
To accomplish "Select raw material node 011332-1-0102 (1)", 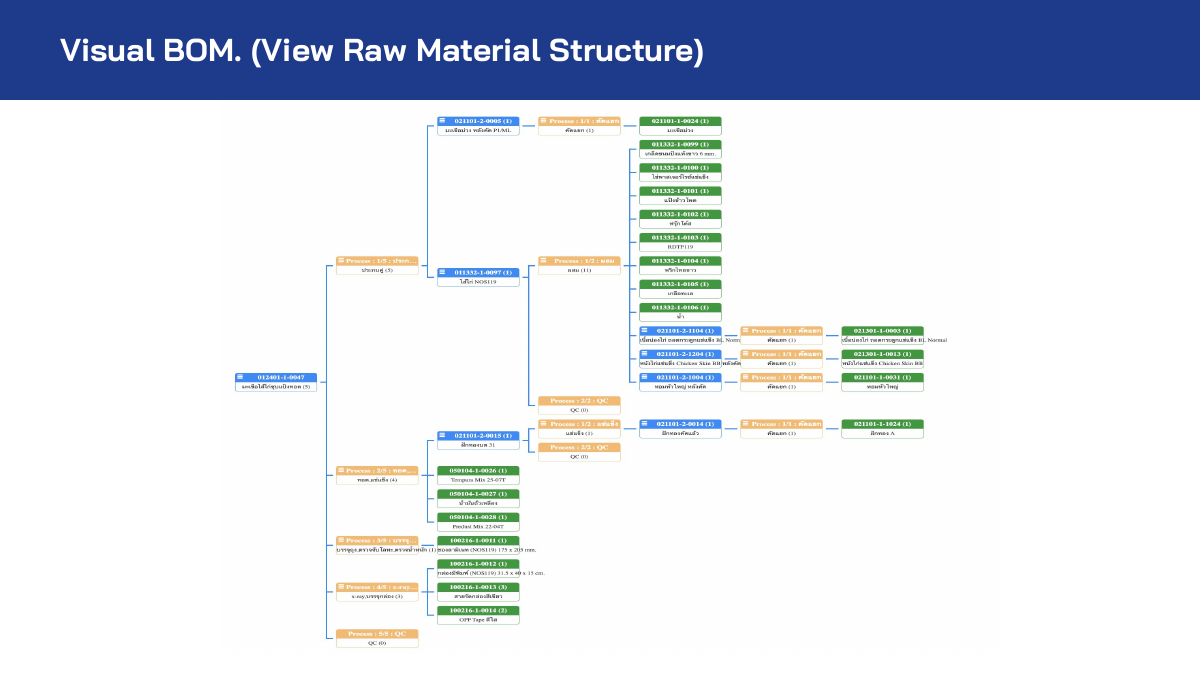I will pyautogui.click(x=680, y=219).
